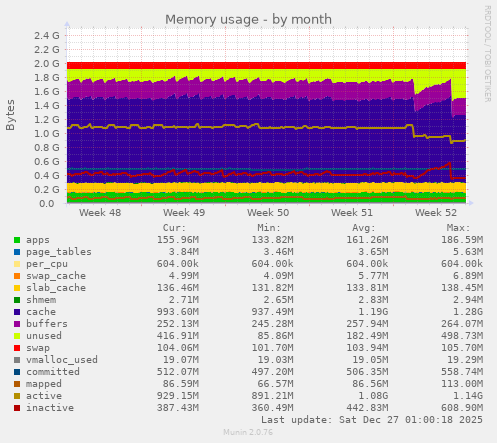Image resolution: width=497 pixels, height=443 pixels.
Task: Click the dark blue cache legend swatch
Action: (x=17, y=312)
